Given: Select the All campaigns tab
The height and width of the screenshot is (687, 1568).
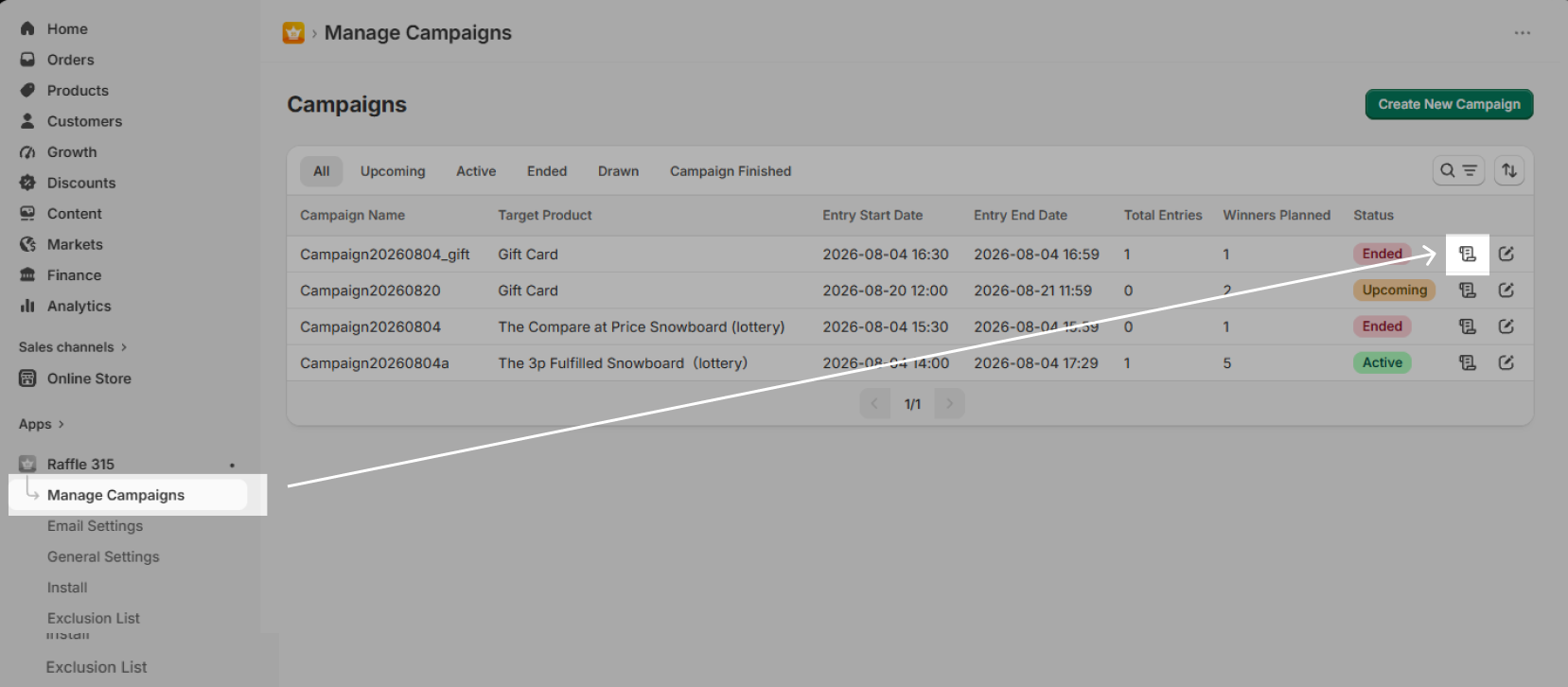Looking at the screenshot, I should coord(322,171).
